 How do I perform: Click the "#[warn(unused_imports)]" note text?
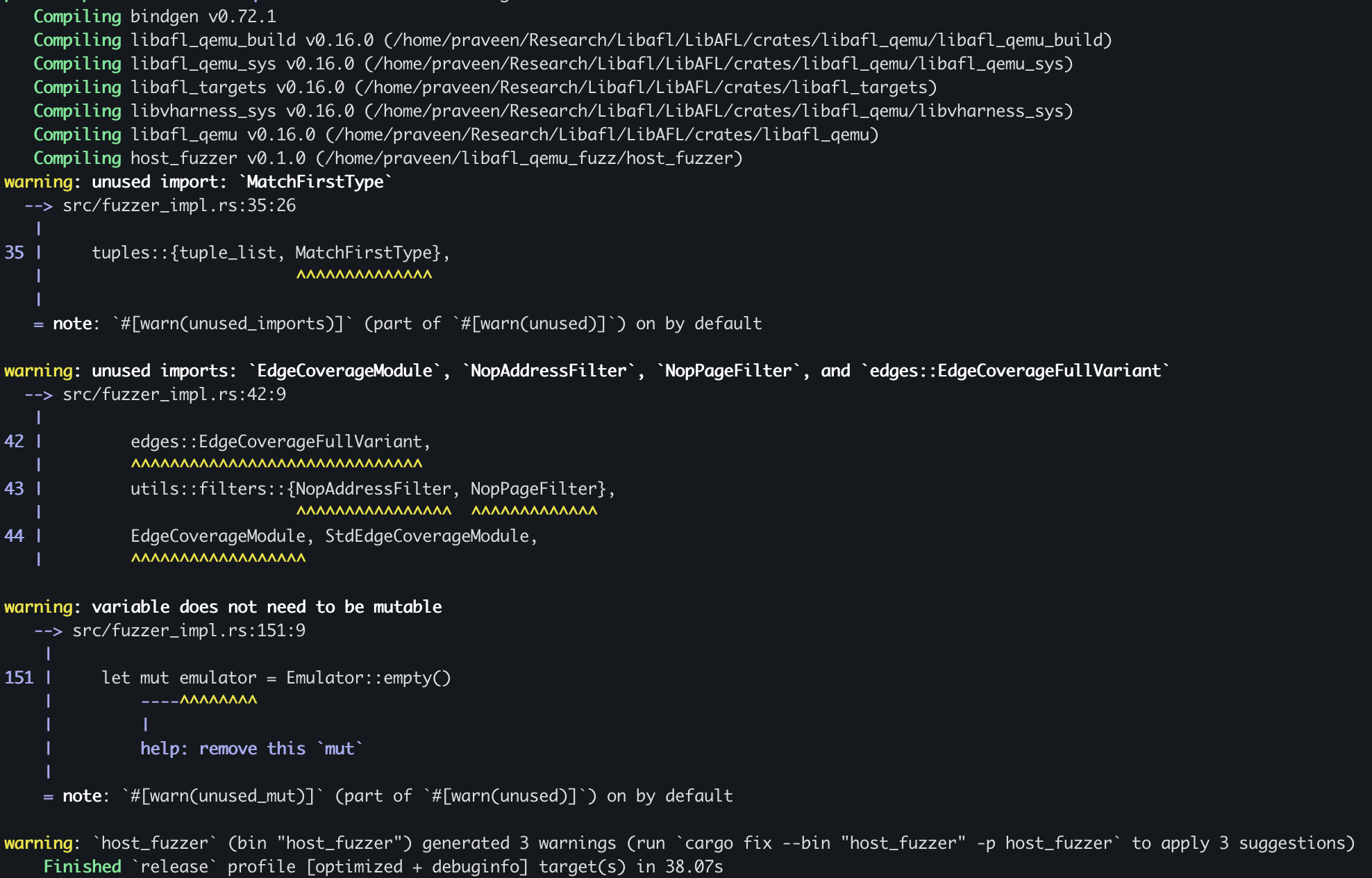coord(233,324)
